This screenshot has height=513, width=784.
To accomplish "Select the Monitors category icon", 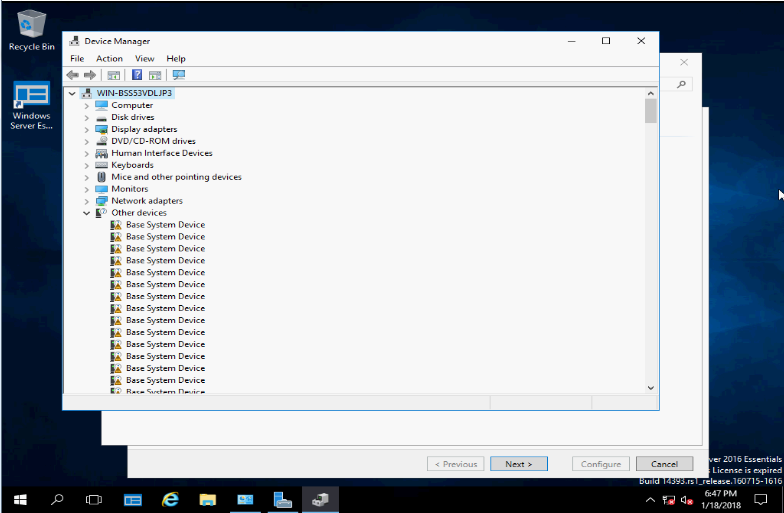I will click(102, 189).
